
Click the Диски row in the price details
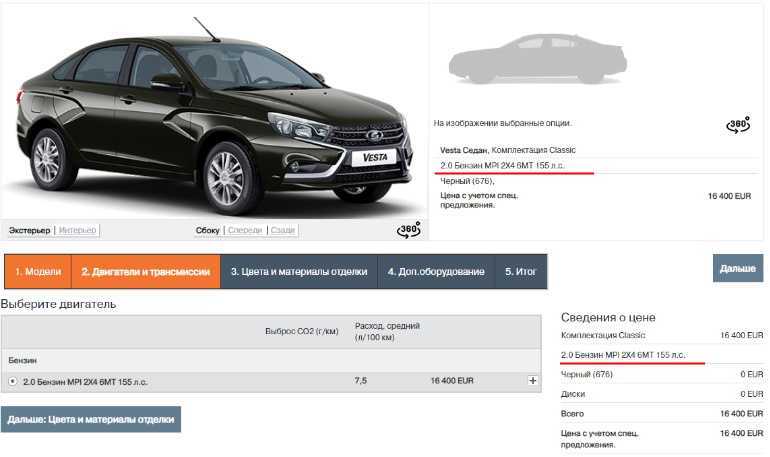pos(662,394)
